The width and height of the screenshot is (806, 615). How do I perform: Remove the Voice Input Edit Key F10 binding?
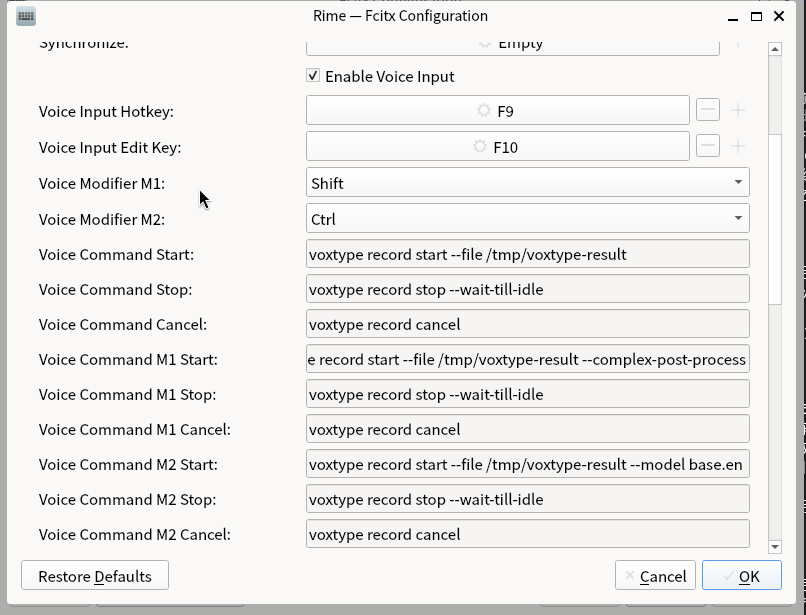pos(708,147)
